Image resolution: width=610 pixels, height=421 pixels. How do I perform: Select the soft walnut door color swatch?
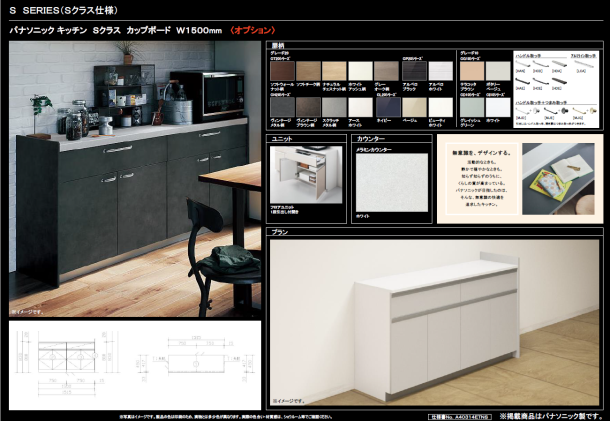pyautogui.click(x=282, y=71)
